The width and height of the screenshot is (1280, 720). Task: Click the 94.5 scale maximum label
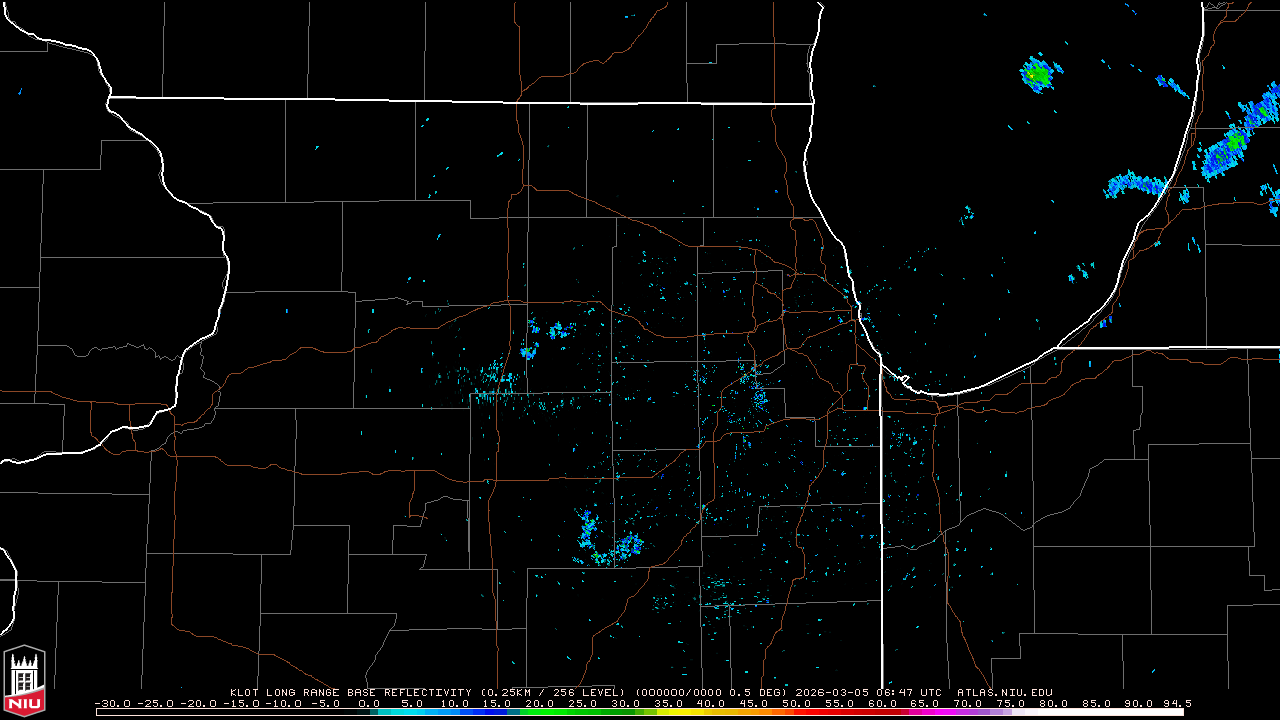pos(1179,703)
